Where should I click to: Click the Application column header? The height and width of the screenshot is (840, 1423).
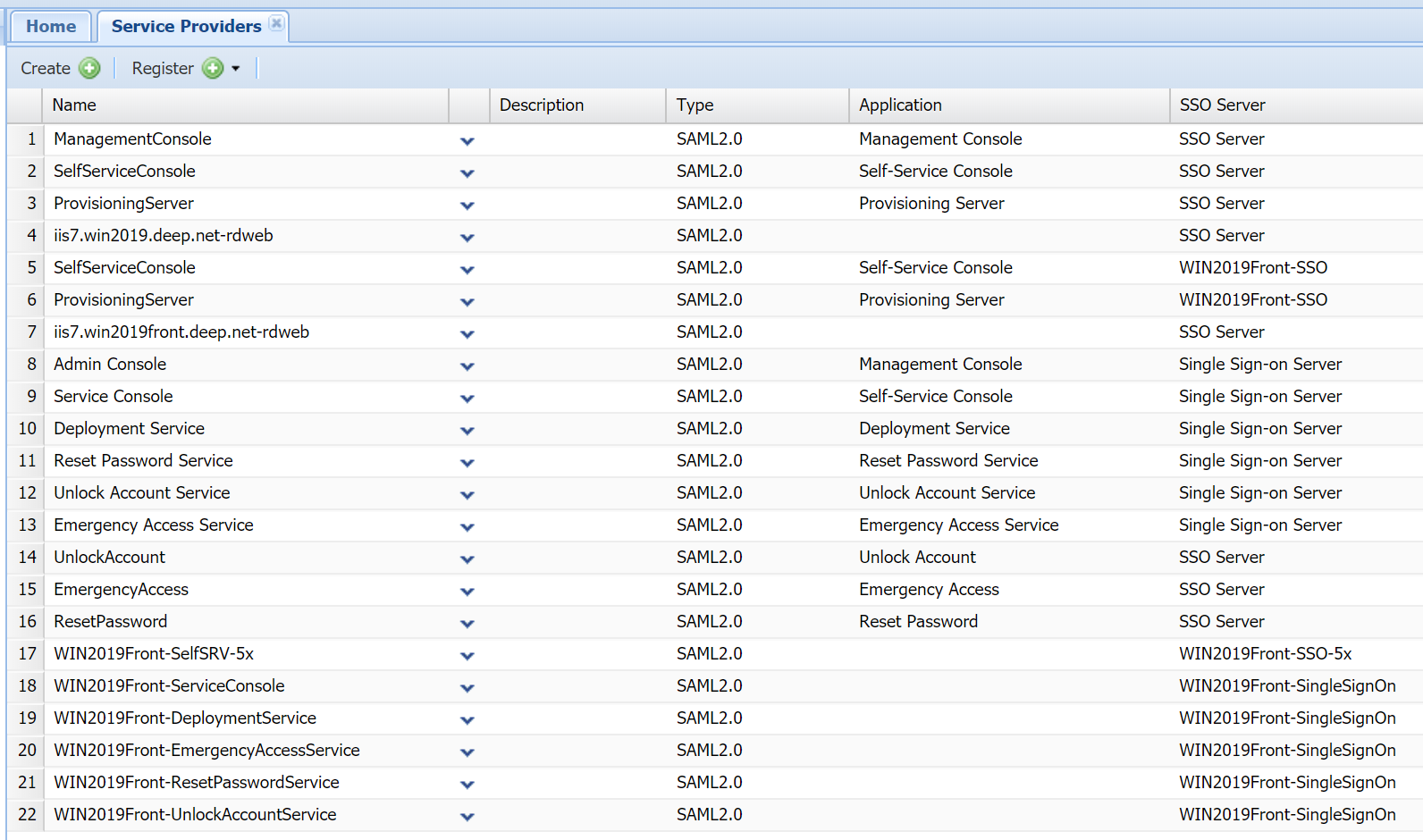pyautogui.click(x=900, y=105)
